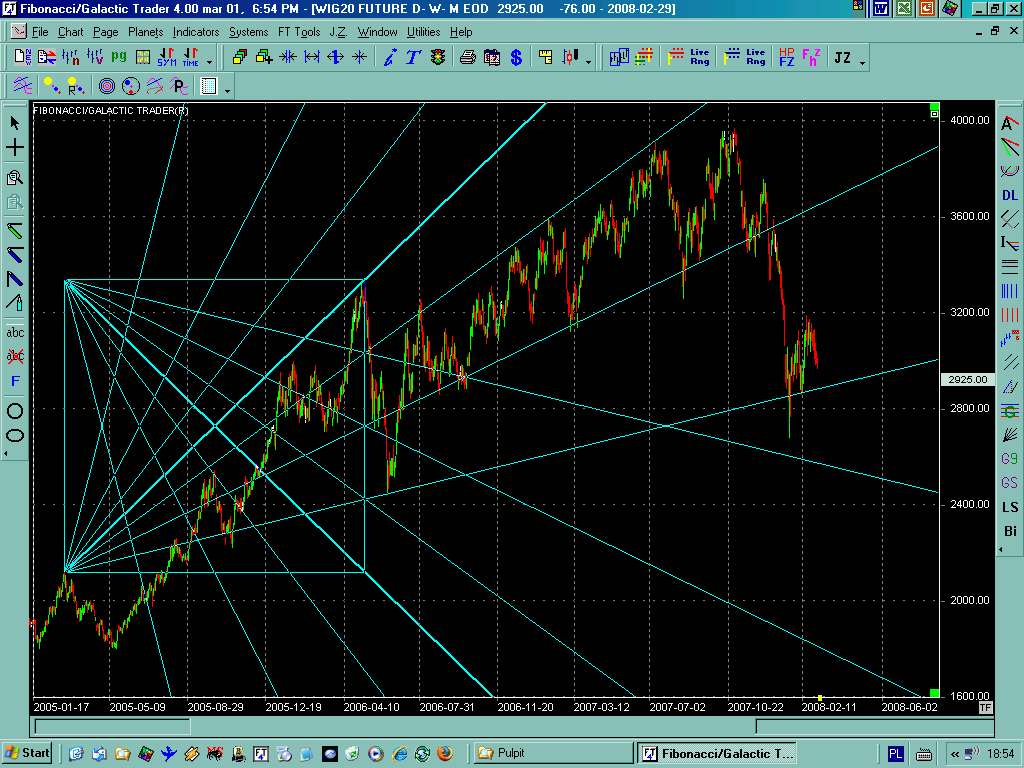1024x768 pixels.
Task: Select the DL tool in right sidebar
Action: click(1010, 195)
